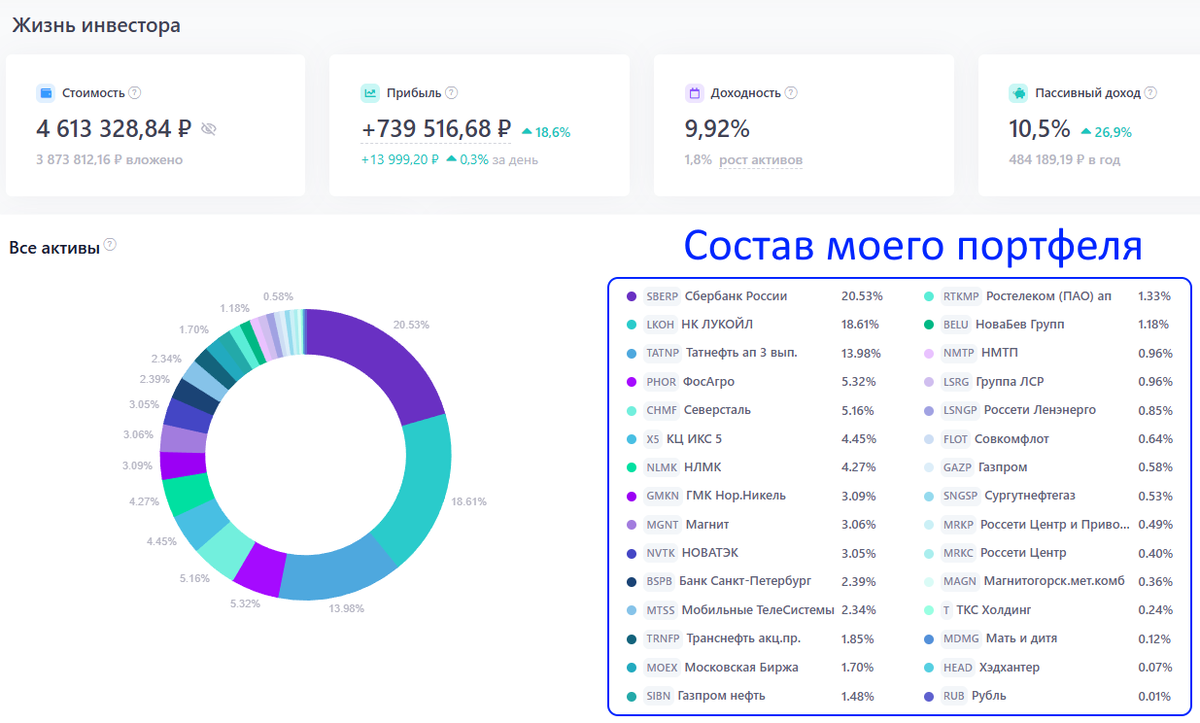Click the TRNFP ticker badge
Image resolution: width=1200 pixels, height=723 pixels.
click(663, 638)
